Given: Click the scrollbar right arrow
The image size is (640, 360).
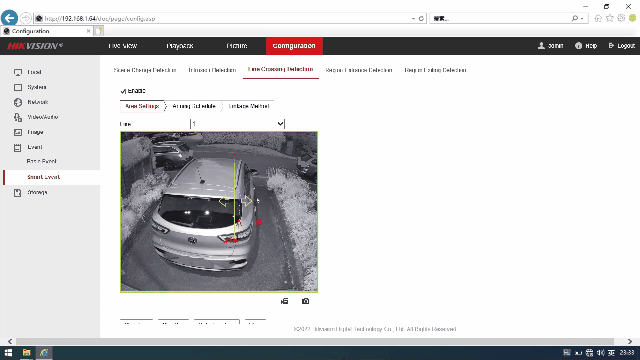Looking at the screenshot, I should pos(630,341).
